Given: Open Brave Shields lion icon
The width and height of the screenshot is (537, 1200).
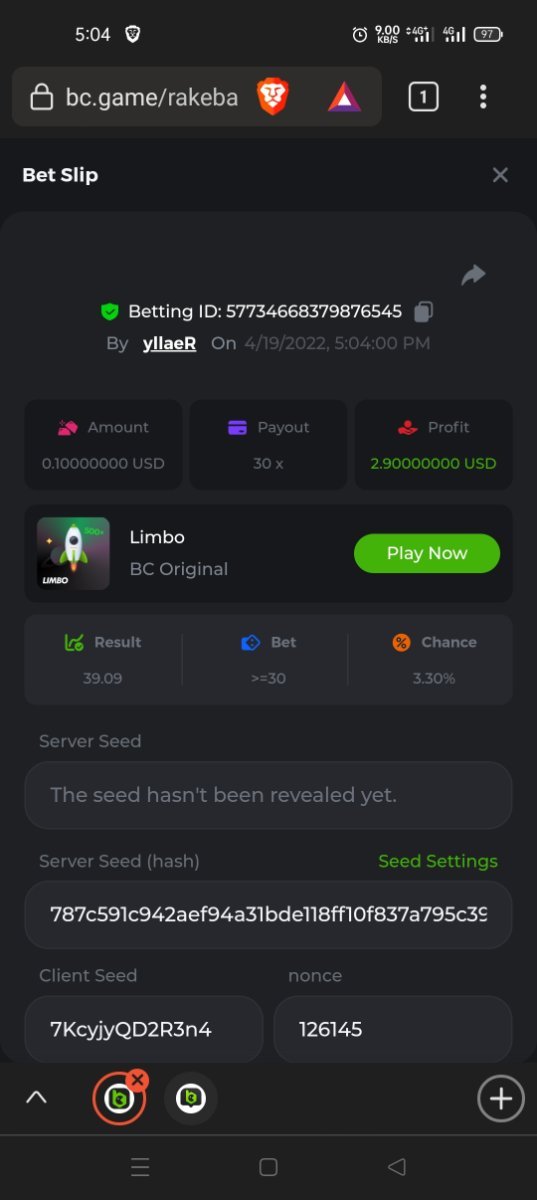Looking at the screenshot, I should pyautogui.click(x=273, y=96).
